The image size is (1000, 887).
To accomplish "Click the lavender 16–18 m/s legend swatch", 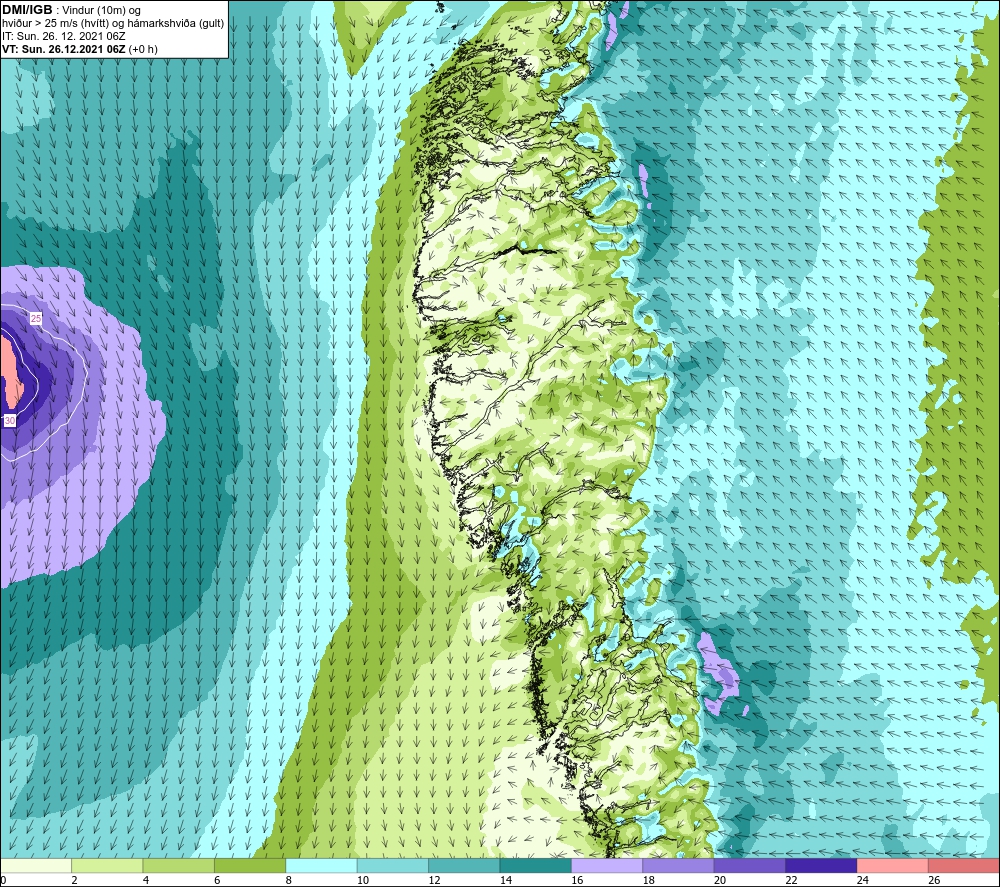I will click(x=607, y=865).
